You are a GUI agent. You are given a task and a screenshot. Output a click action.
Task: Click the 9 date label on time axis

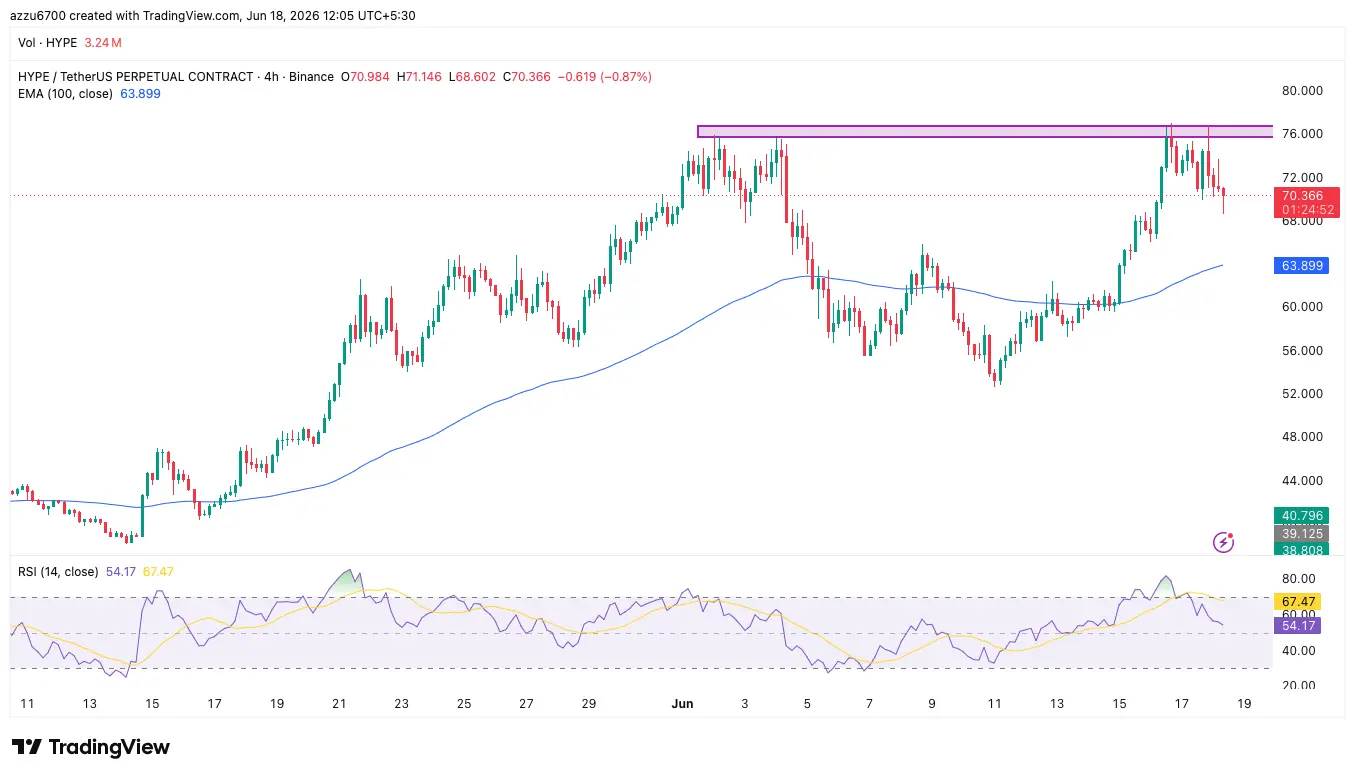point(932,704)
